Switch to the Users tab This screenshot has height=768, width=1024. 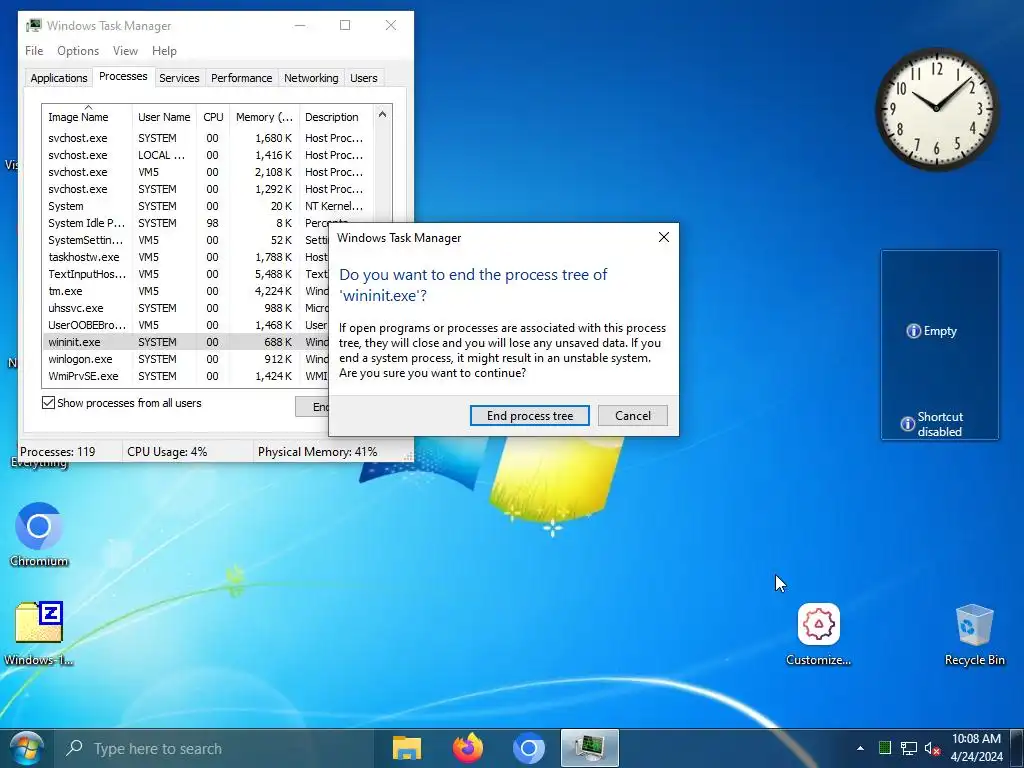364,78
